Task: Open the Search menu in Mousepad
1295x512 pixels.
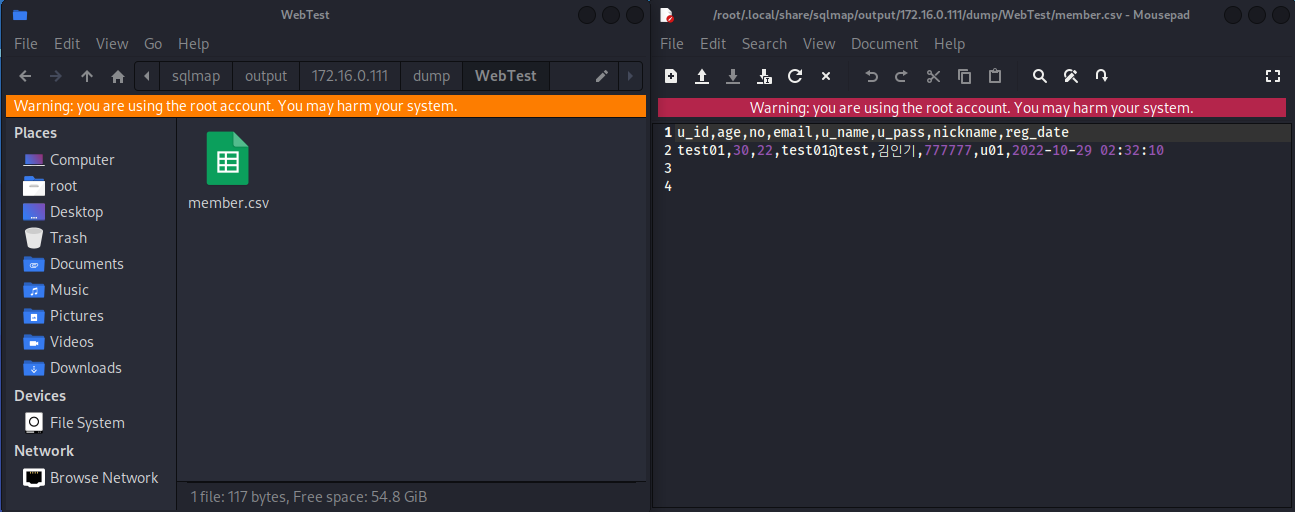Action: pyautogui.click(x=764, y=44)
